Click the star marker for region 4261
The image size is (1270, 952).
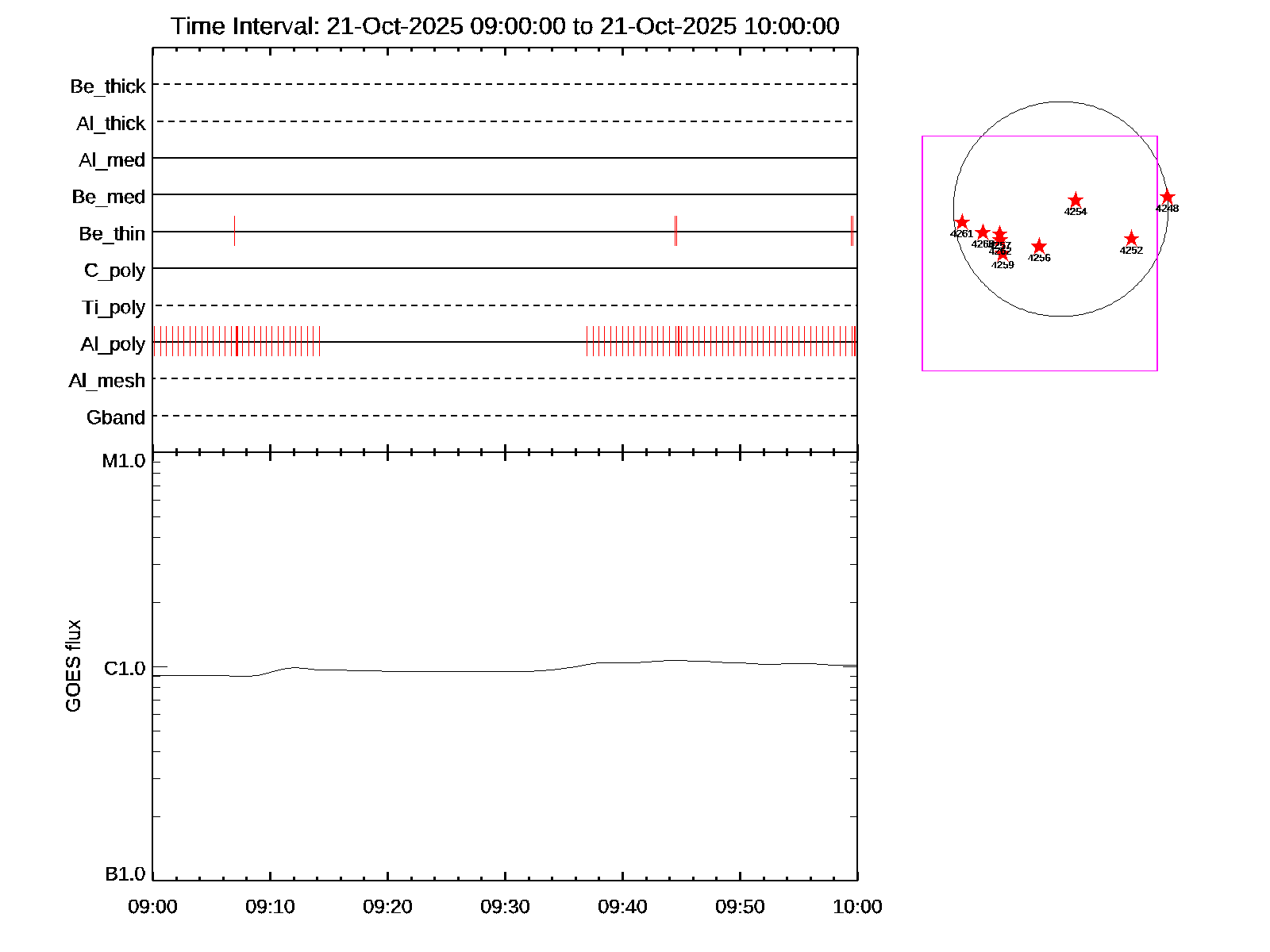click(962, 222)
